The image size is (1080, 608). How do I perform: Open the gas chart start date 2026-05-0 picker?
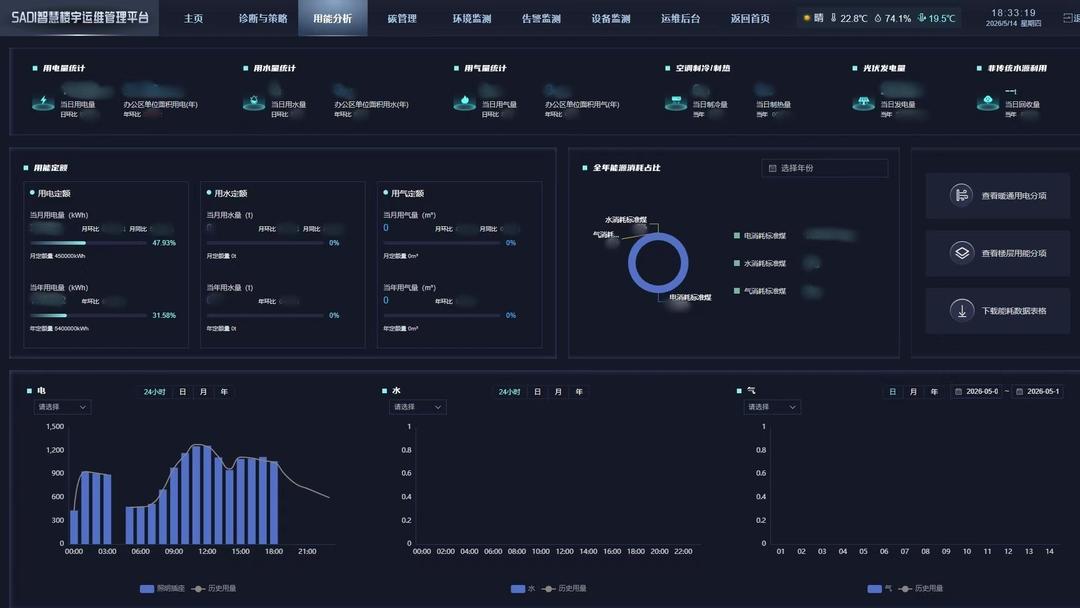point(978,391)
